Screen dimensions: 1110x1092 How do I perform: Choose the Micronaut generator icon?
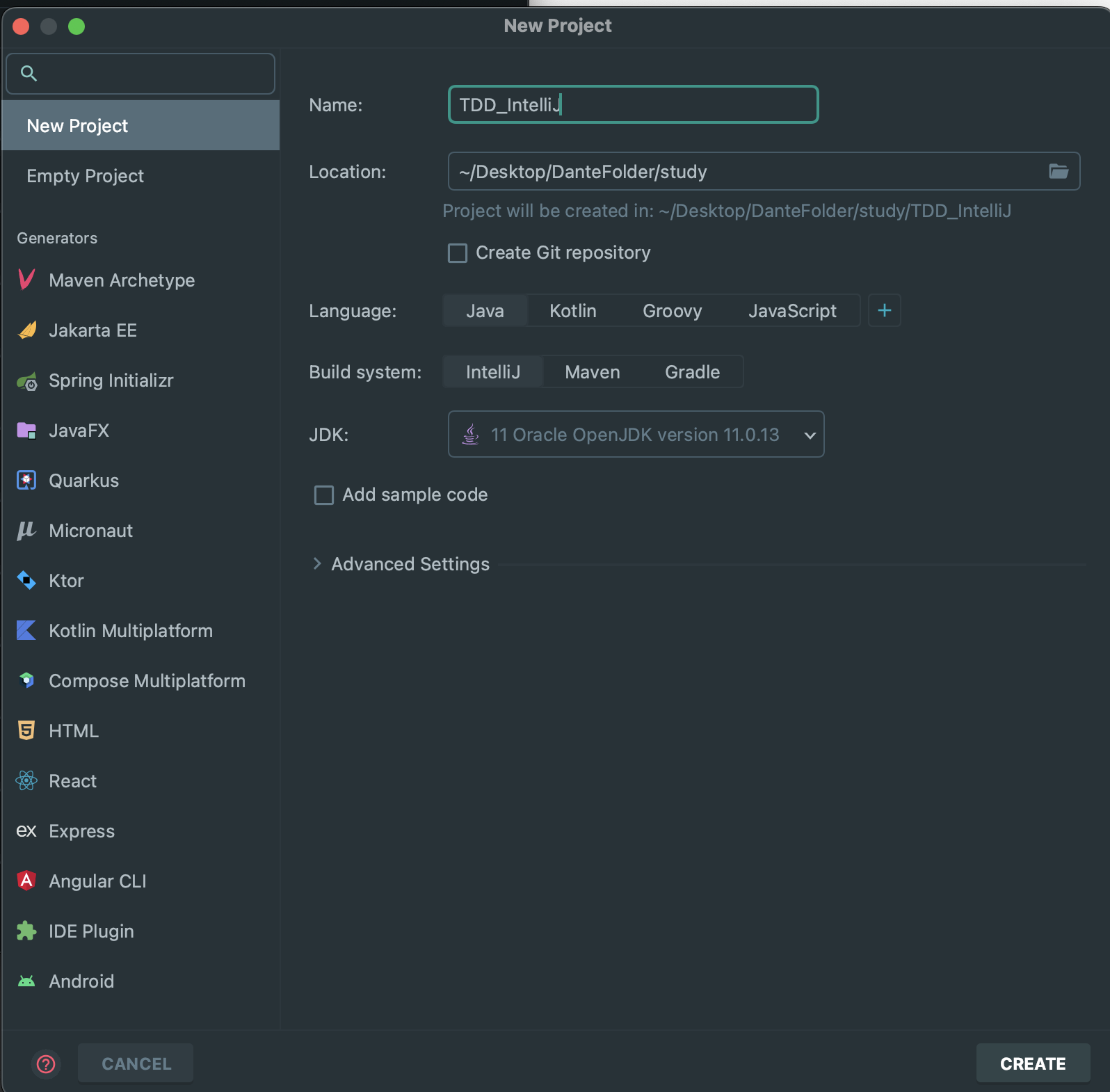(26, 531)
